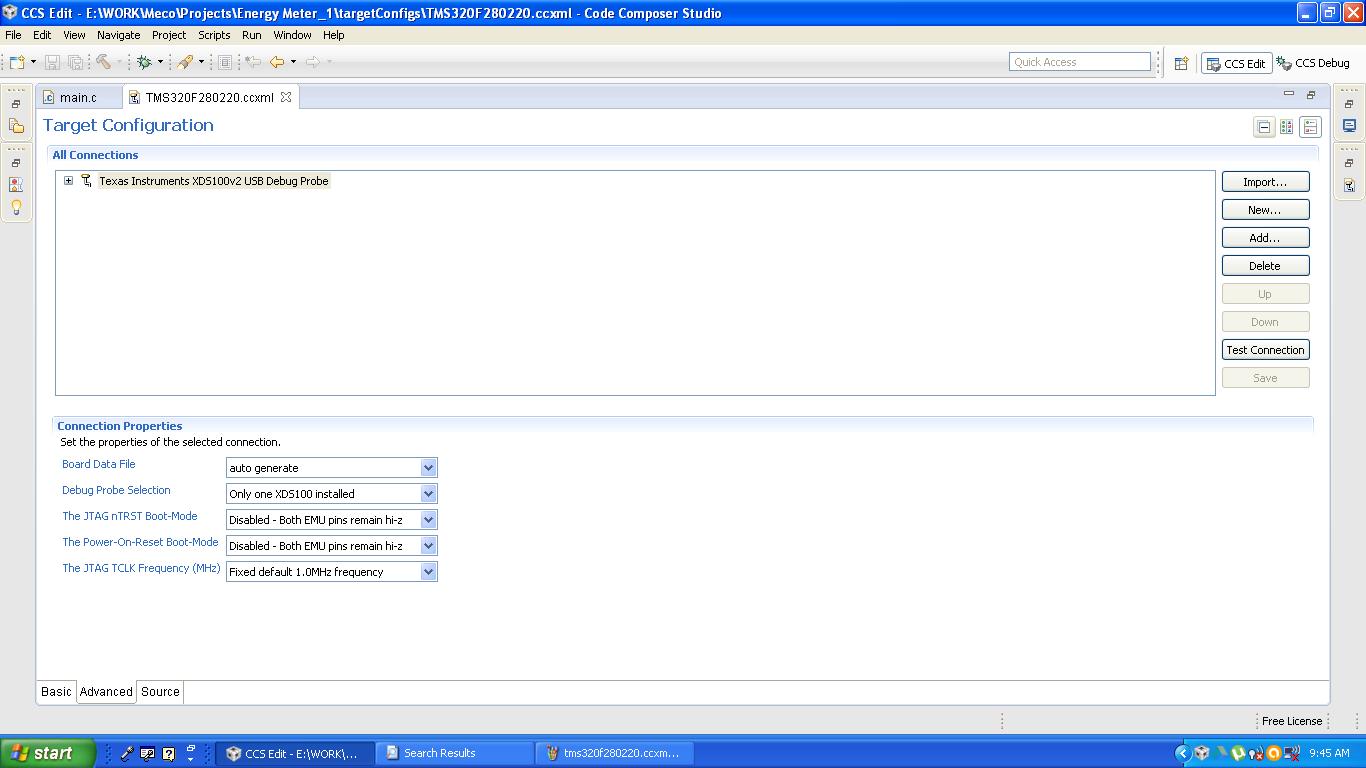Click the New file toolbar icon
Viewport: 1366px width, 768px height.
pyautogui.click(x=17, y=62)
